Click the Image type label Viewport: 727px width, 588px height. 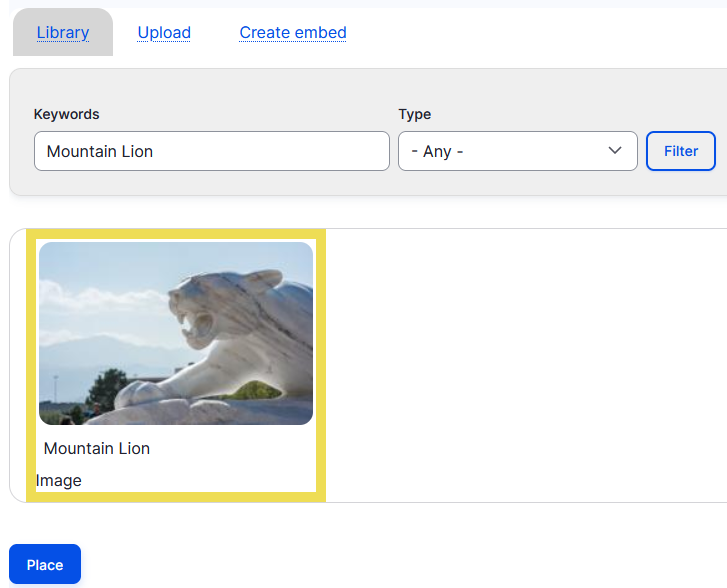[59, 480]
